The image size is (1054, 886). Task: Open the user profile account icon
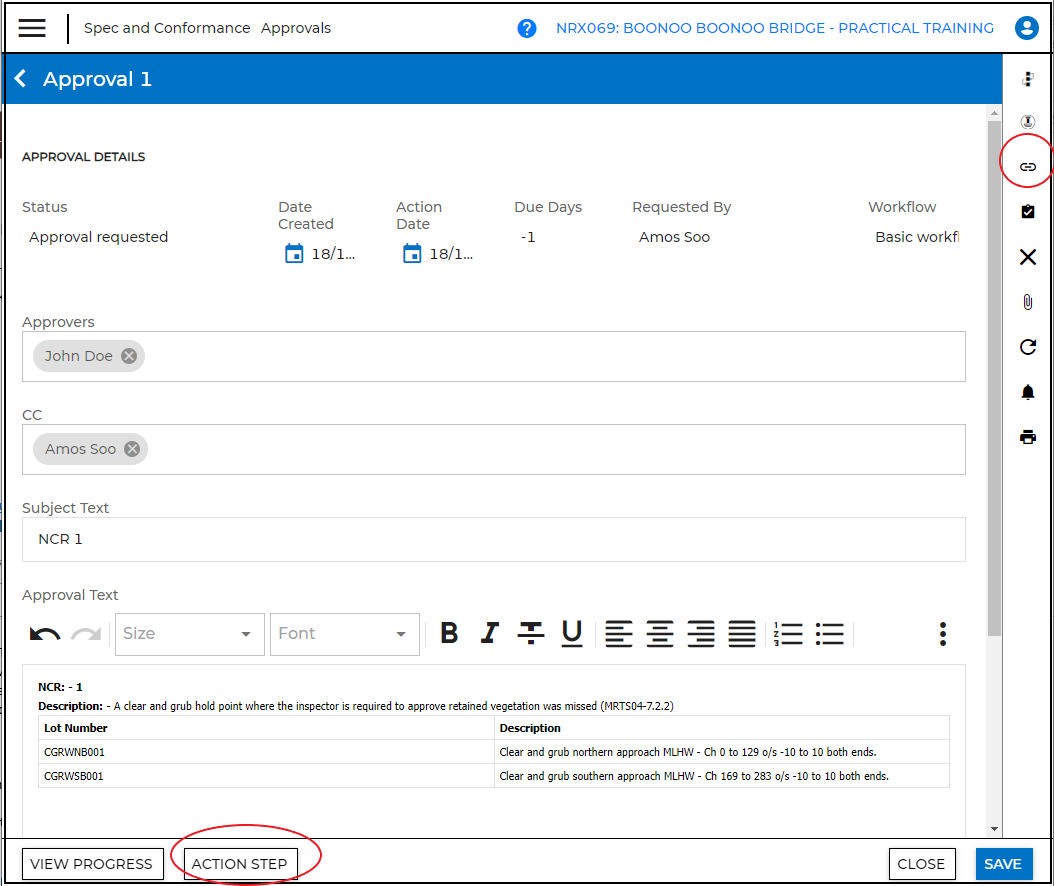coord(1026,28)
